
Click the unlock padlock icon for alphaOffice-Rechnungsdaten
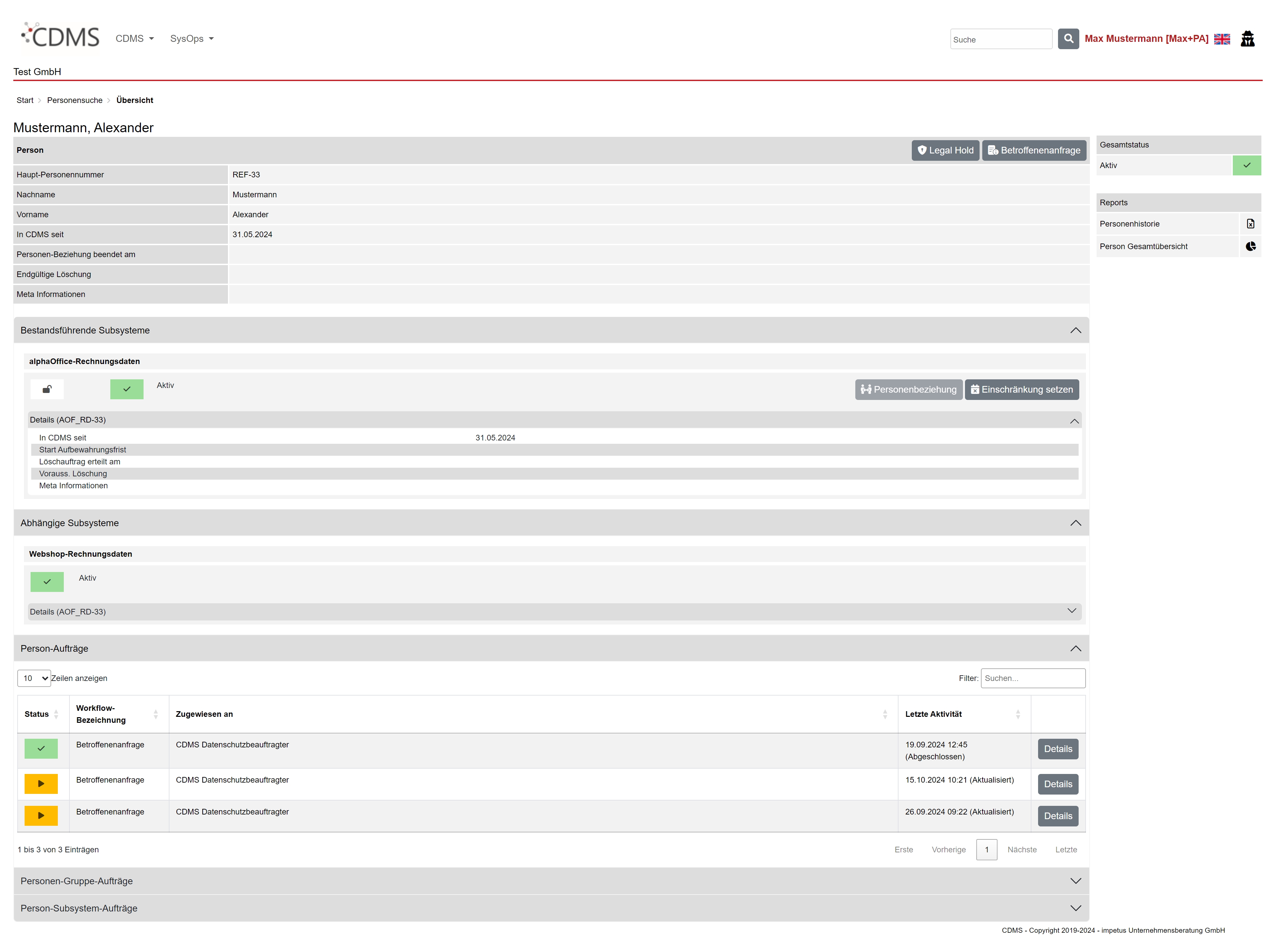coord(47,389)
